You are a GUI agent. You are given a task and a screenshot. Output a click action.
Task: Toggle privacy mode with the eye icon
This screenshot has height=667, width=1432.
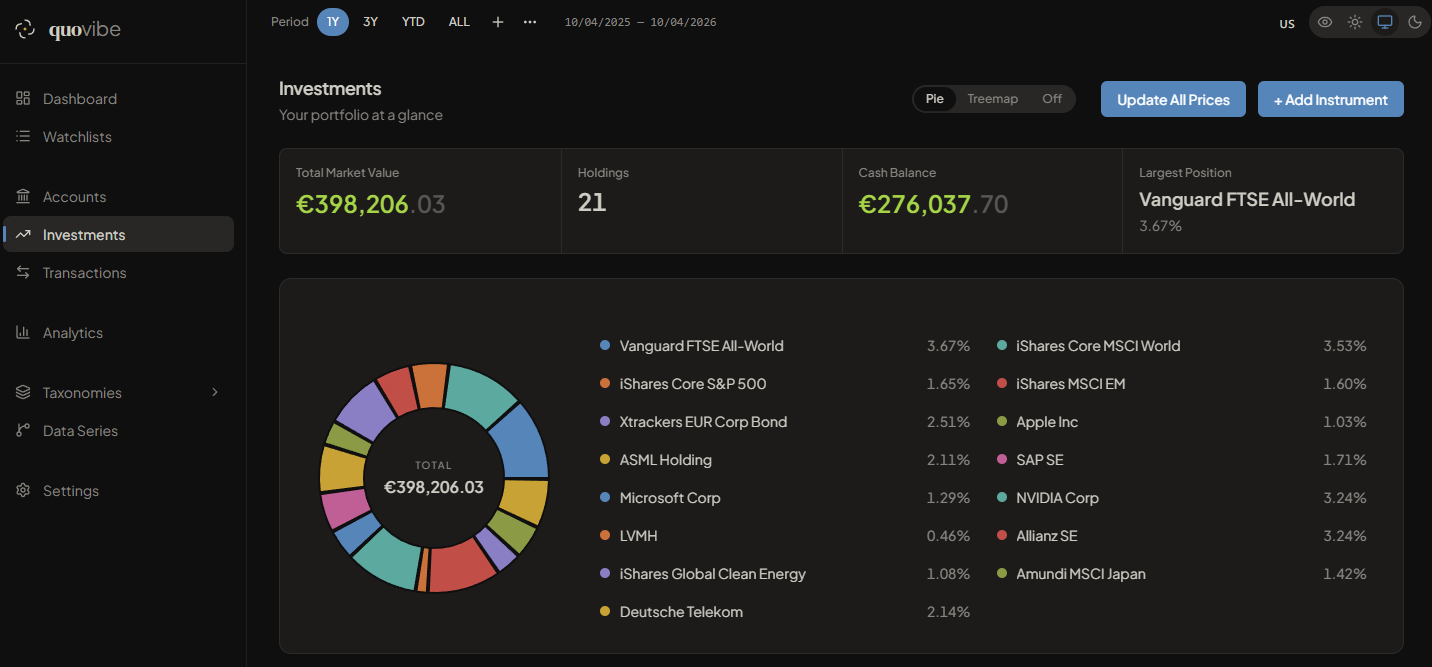1325,22
